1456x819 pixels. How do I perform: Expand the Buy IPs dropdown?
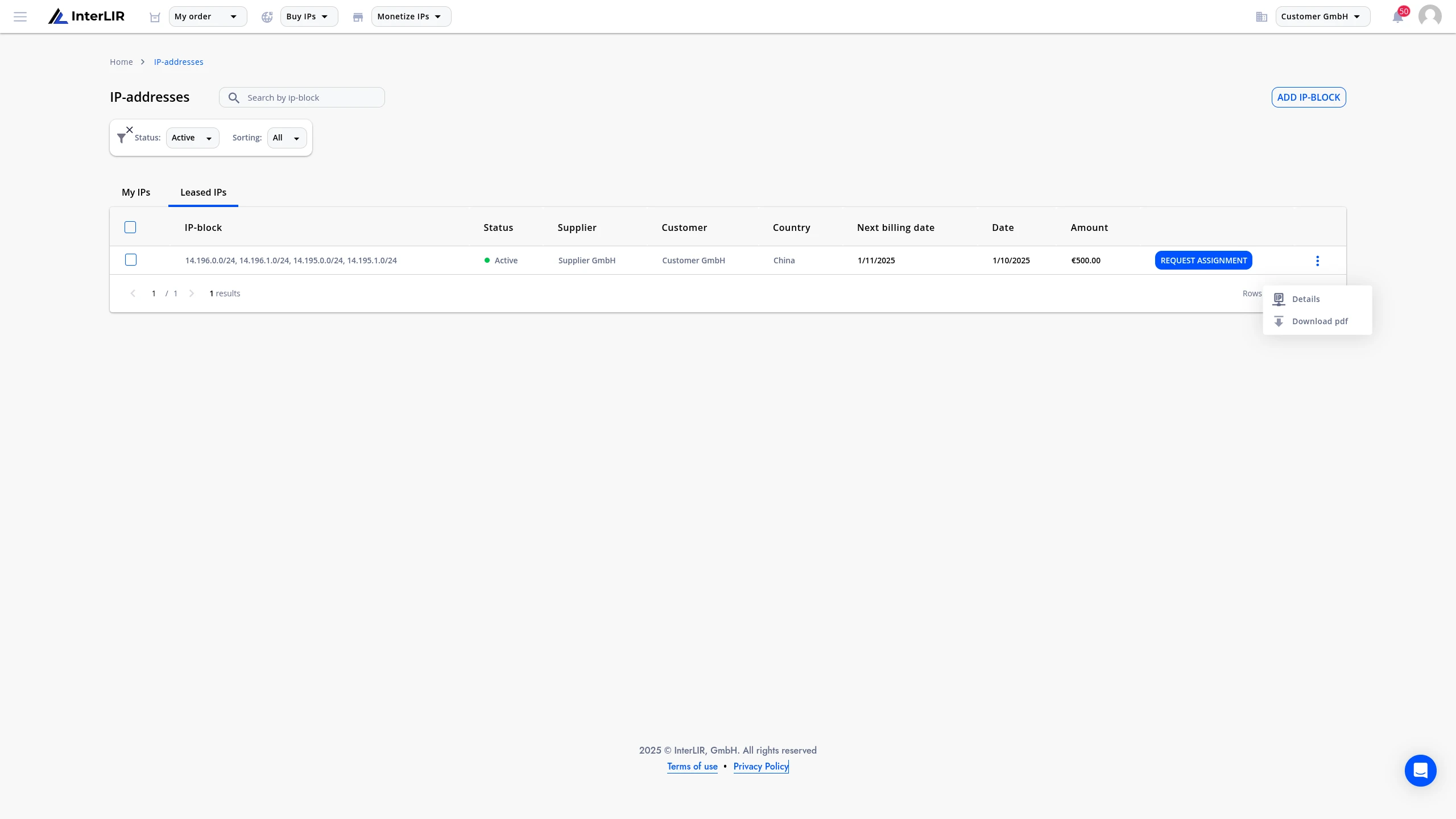click(x=309, y=16)
